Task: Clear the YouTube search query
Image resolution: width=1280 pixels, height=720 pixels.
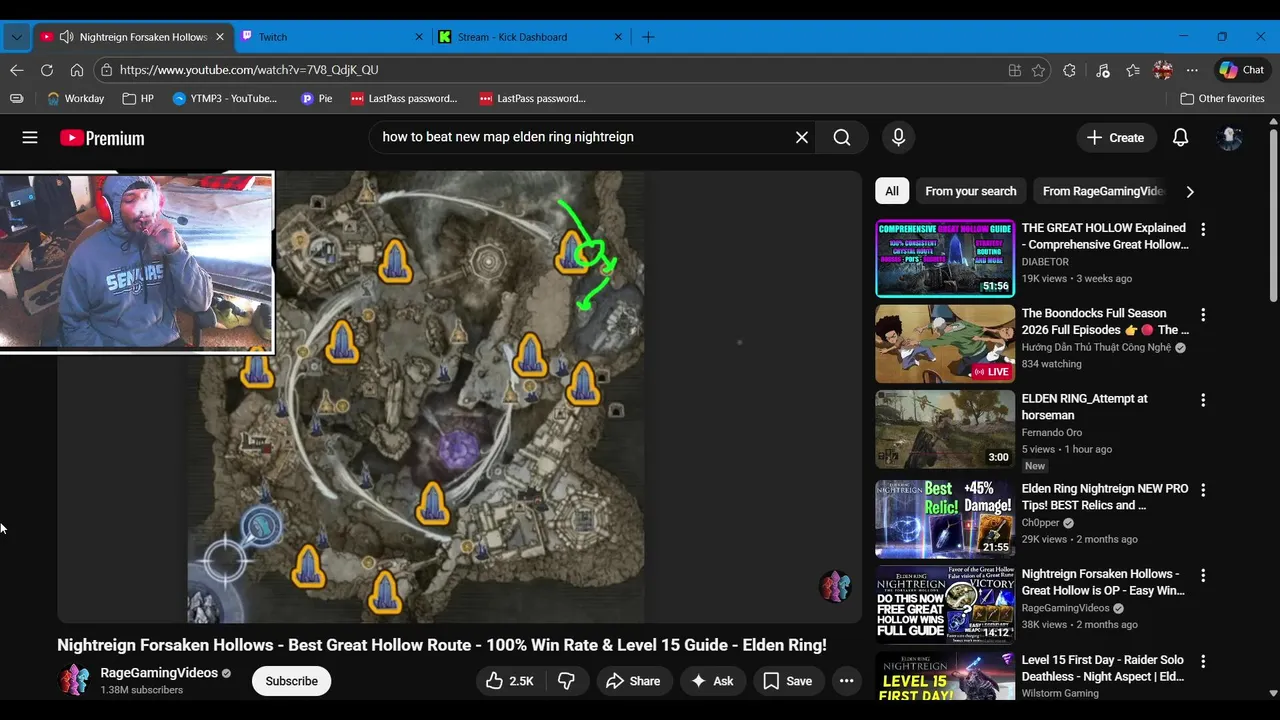Action: [801, 138]
